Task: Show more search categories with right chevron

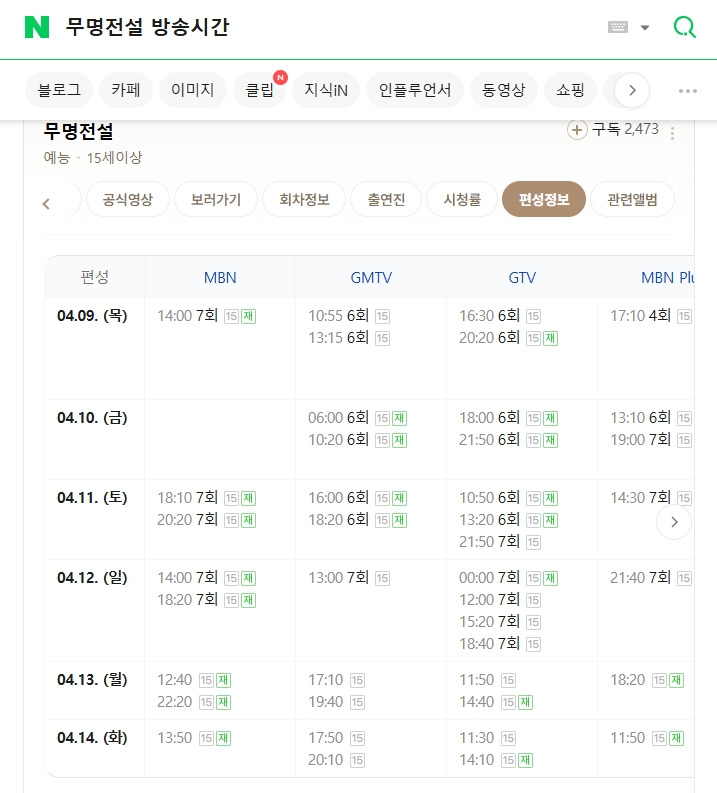Action: click(632, 91)
